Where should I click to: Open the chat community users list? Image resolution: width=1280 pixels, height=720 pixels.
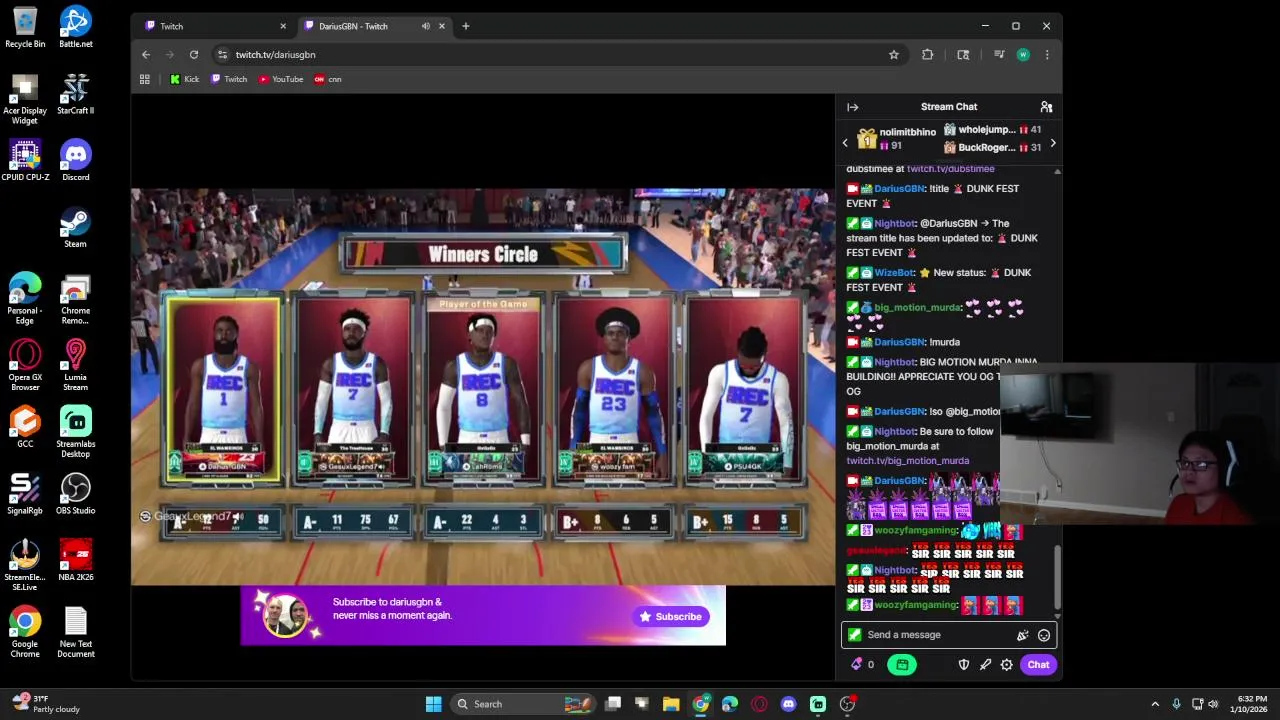click(1046, 107)
